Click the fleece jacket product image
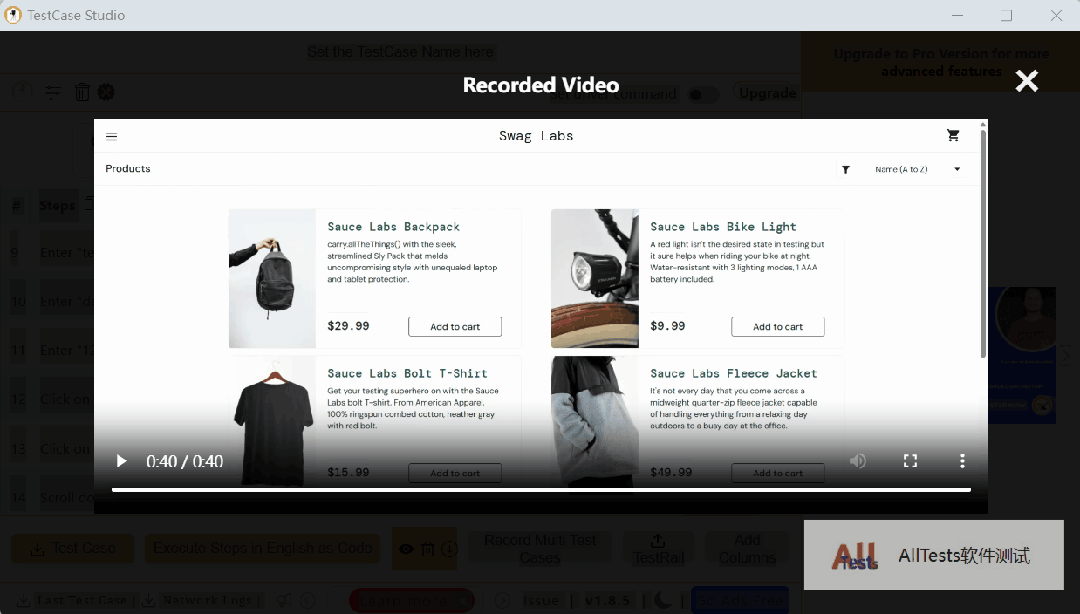Viewport: 1080px width, 614px height. click(595, 421)
